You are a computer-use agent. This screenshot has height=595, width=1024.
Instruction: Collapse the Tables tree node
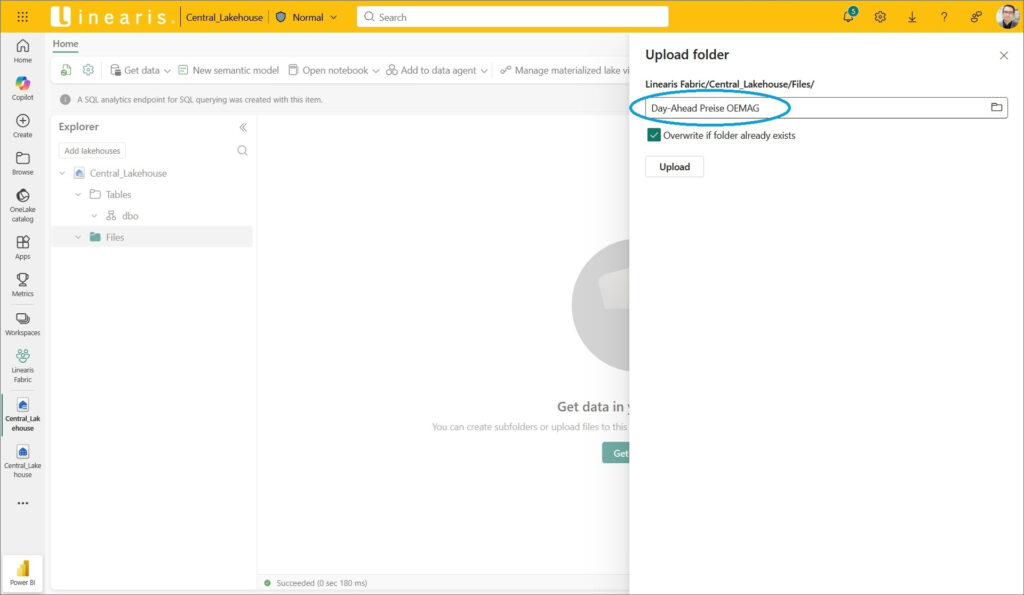pos(78,194)
